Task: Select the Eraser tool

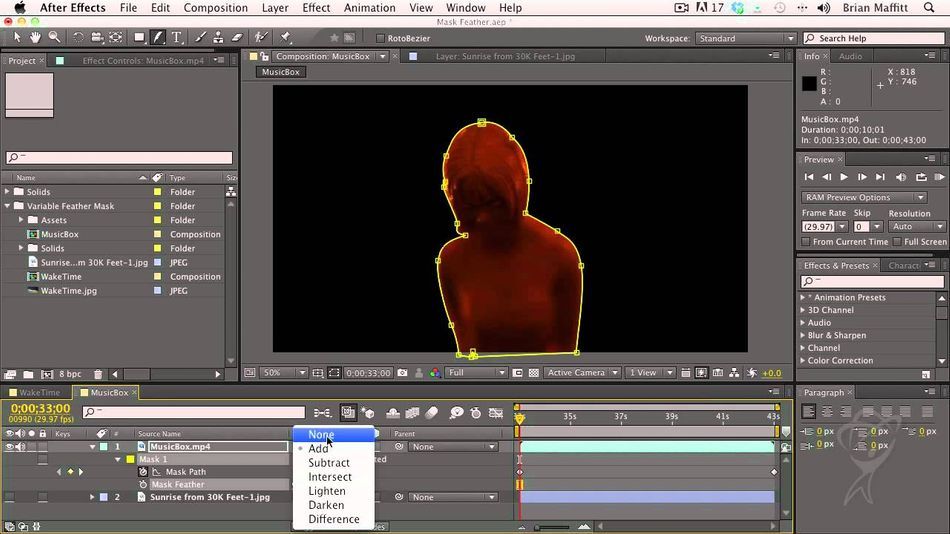Action: point(237,38)
